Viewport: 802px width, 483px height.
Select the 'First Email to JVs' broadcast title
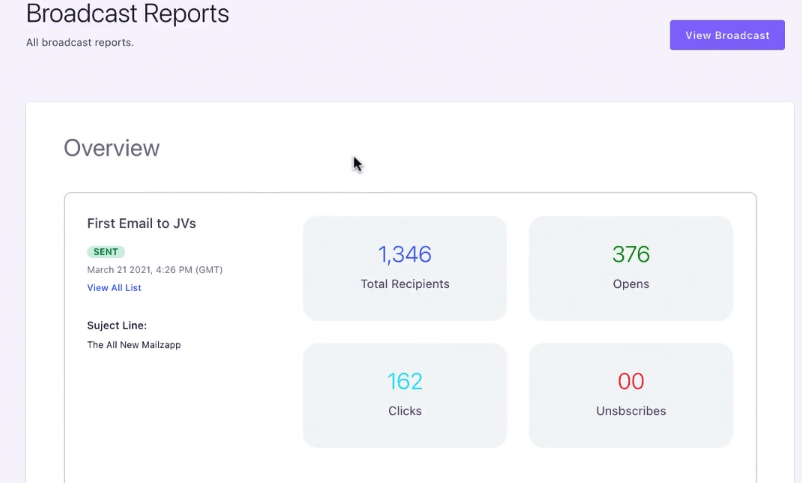point(142,224)
